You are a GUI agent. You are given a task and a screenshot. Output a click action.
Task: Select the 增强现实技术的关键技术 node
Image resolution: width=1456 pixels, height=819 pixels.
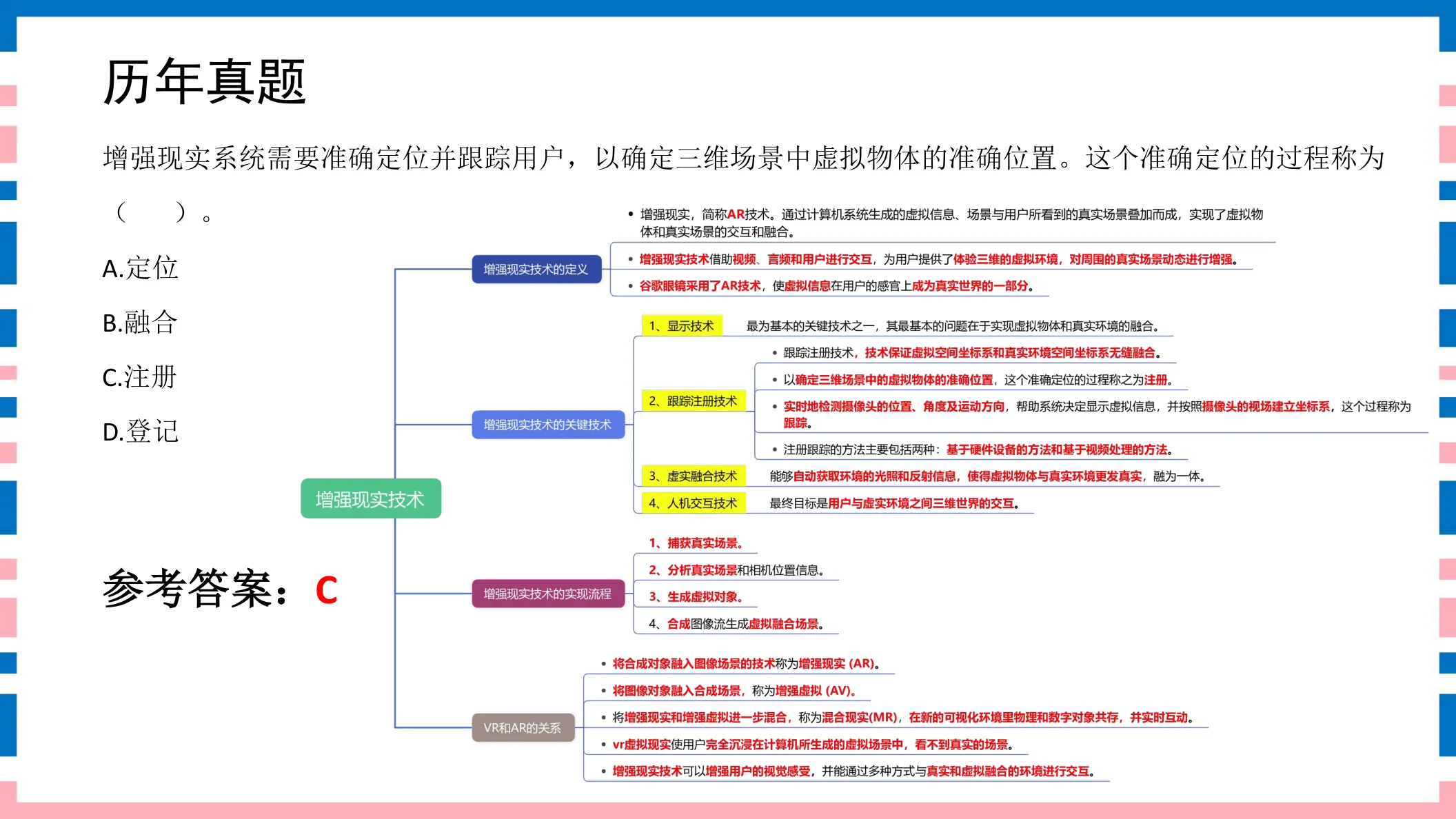tap(548, 425)
